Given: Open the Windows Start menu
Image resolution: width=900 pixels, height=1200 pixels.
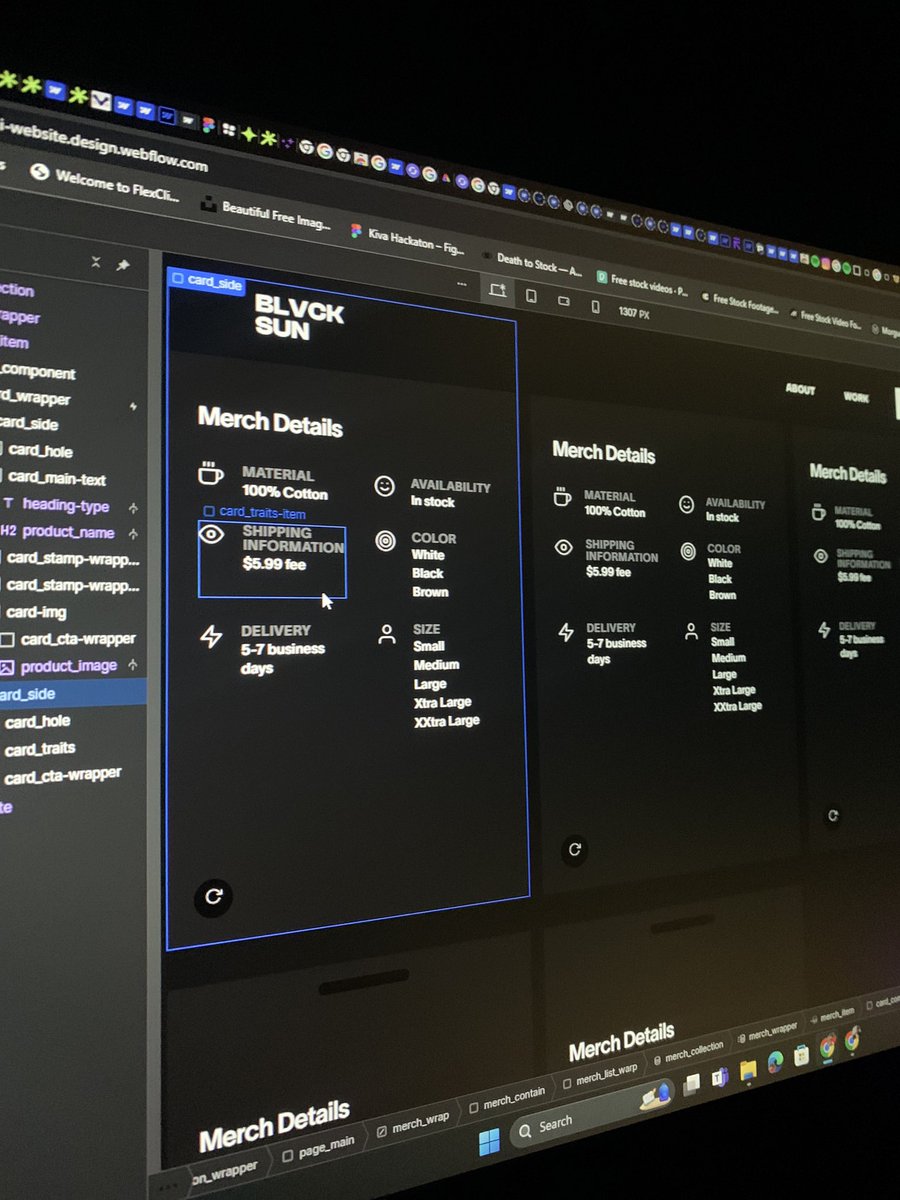Looking at the screenshot, I should pos(489,1142).
